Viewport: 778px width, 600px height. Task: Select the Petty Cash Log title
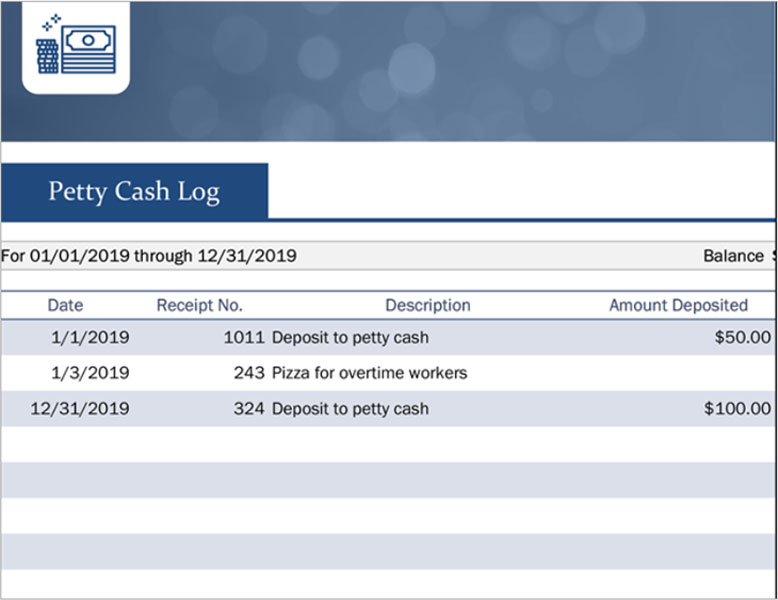coord(134,191)
